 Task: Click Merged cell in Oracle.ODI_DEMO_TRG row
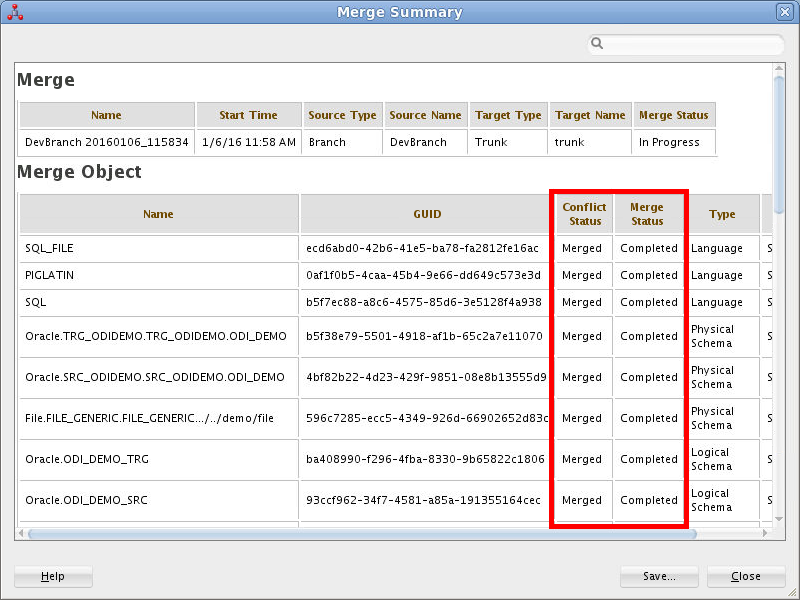pyautogui.click(x=584, y=459)
